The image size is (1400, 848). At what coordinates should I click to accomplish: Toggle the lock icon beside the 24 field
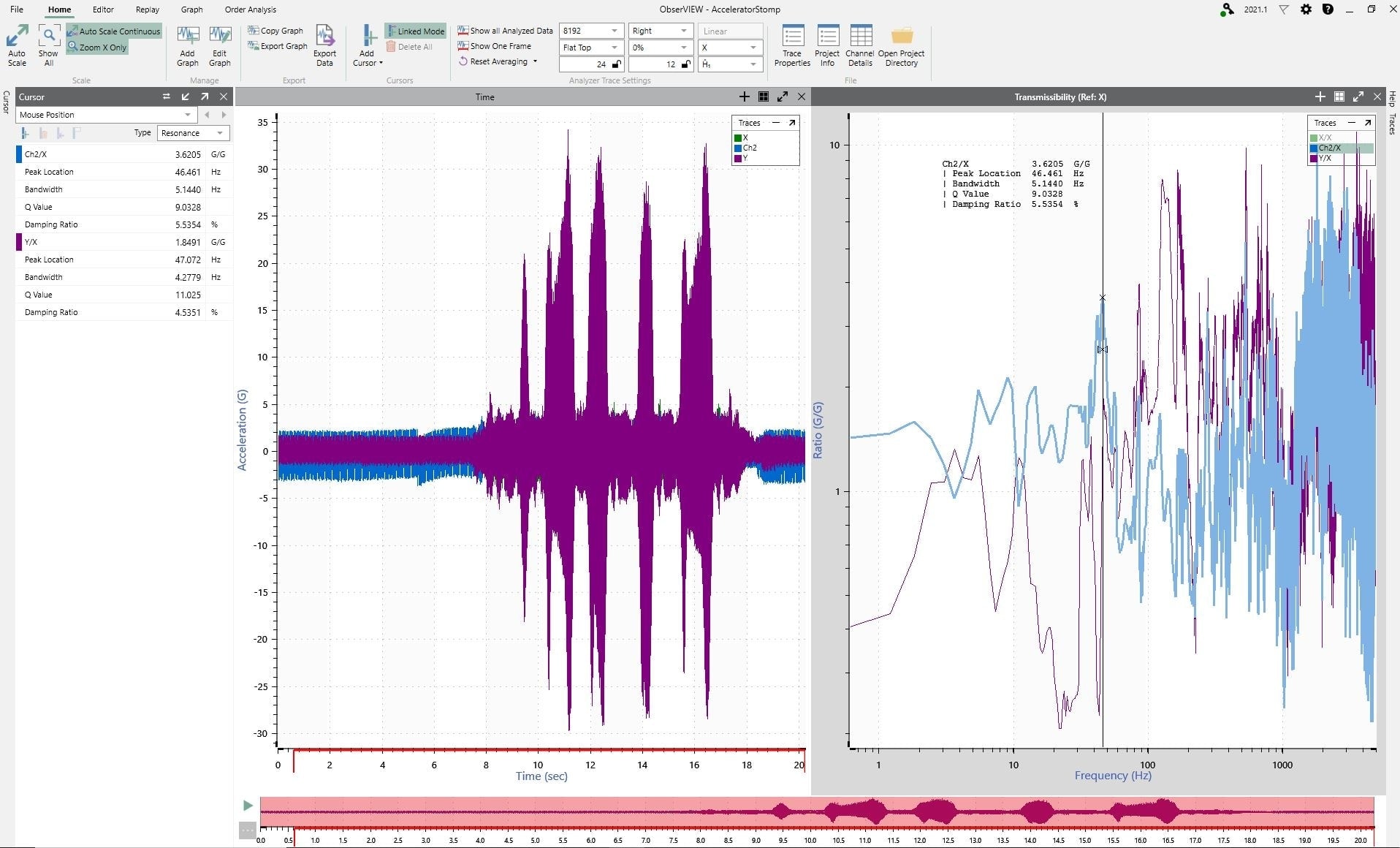click(617, 64)
